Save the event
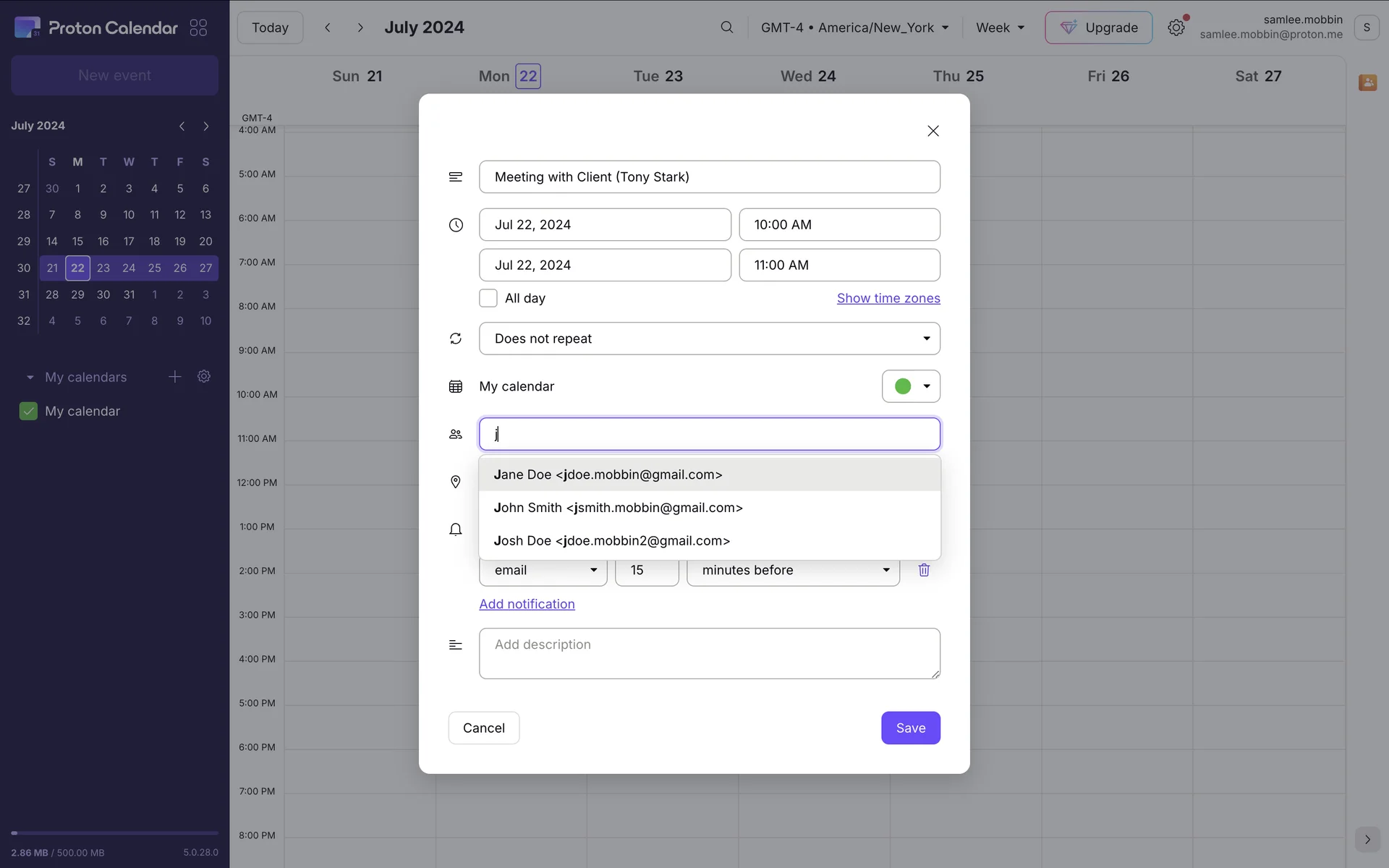This screenshot has width=1389, height=868. coord(910,728)
